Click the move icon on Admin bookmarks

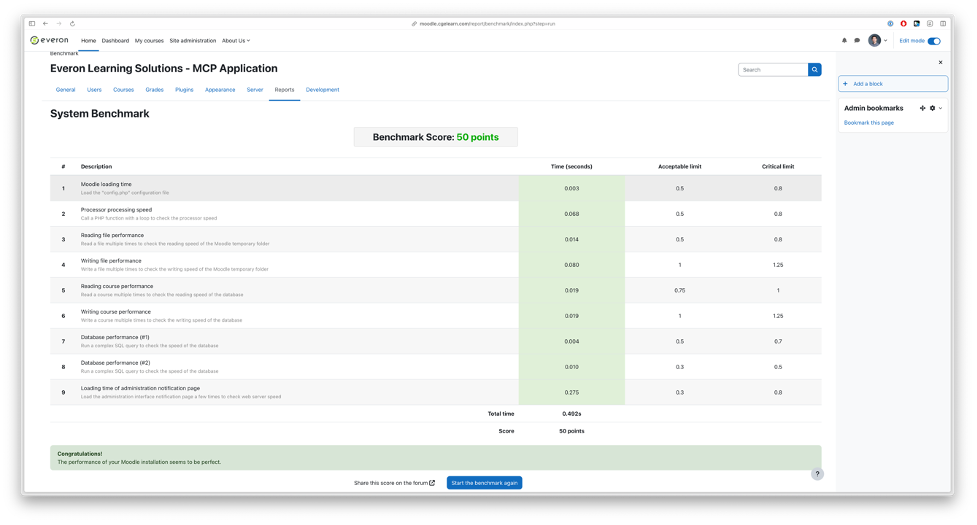(x=922, y=108)
